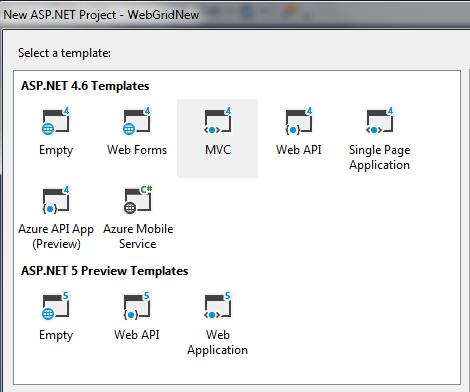The image size is (470, 392).
Task: Pick the ASP.NET 5 Empty template icon
Action: pyautogui.click(x=56, y=306)
